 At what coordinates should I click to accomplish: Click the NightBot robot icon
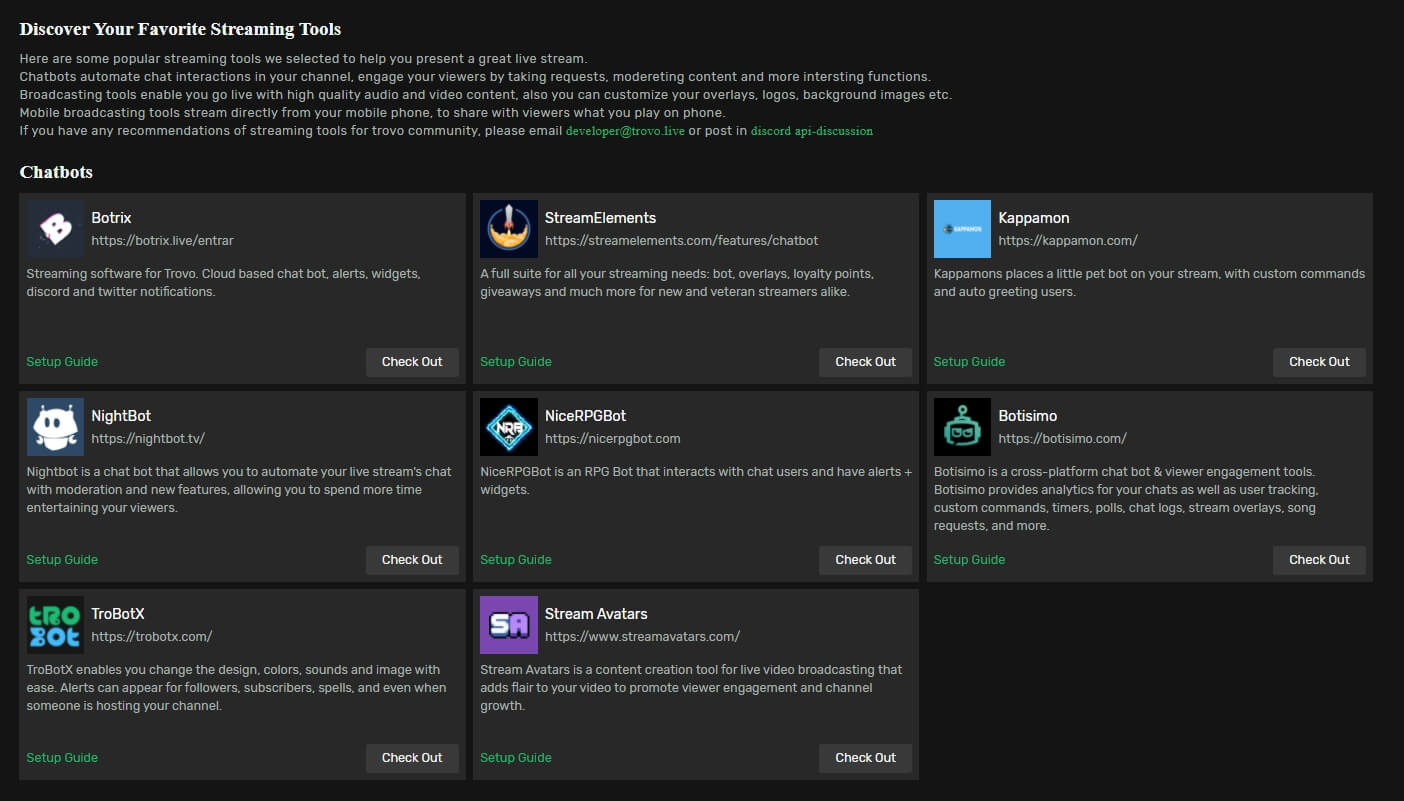[x=54, y=426]
